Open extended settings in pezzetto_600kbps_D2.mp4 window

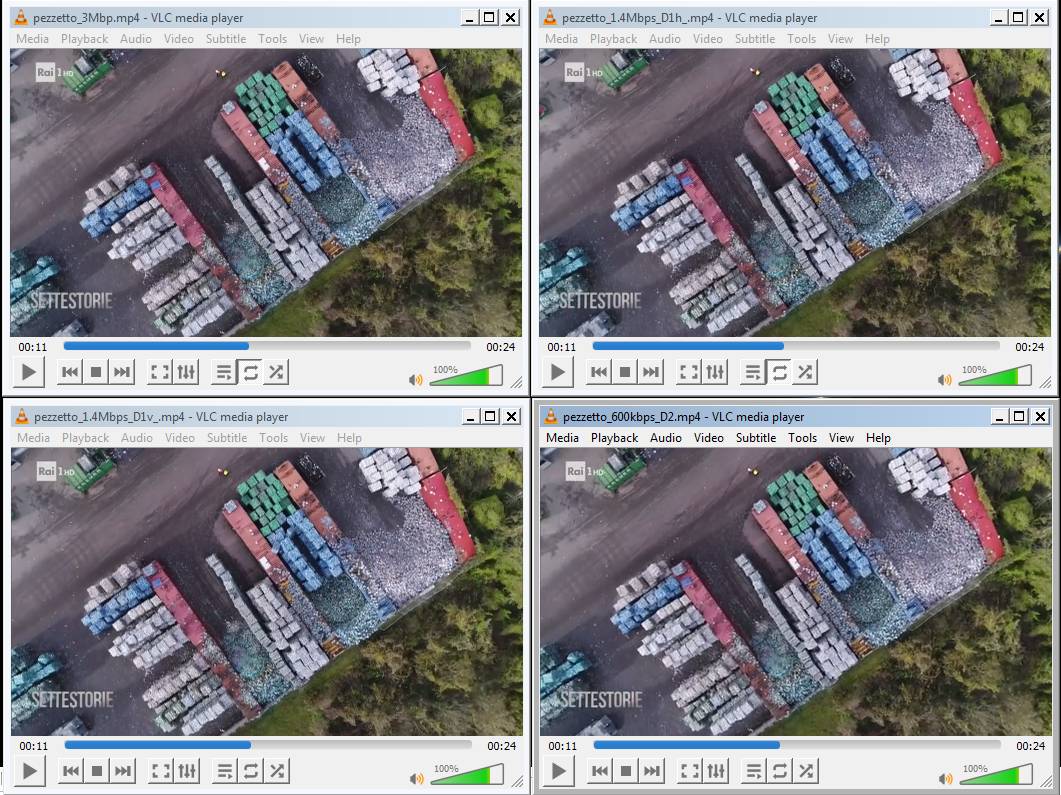[x=717, y=771]
